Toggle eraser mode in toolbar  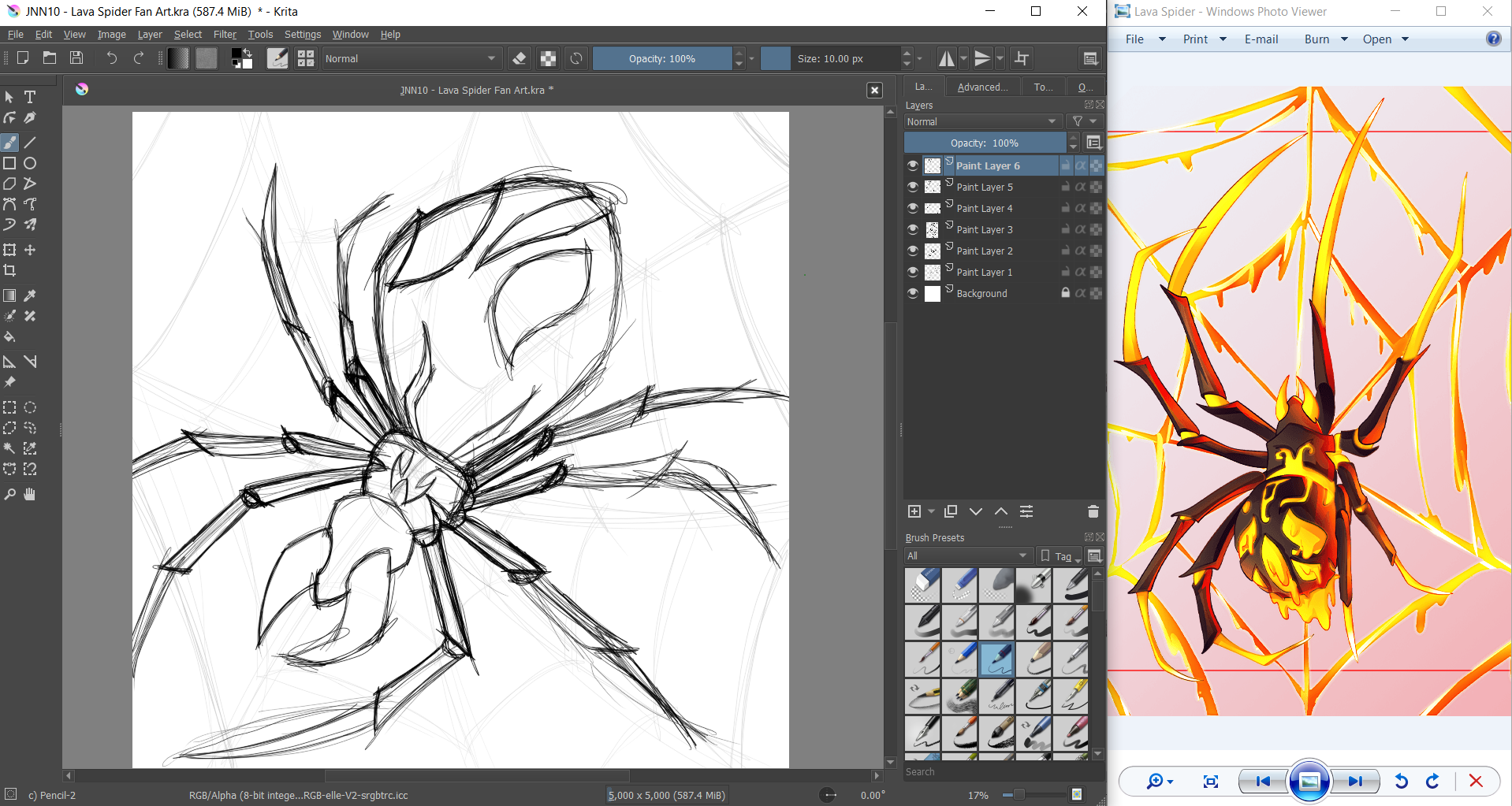(520, 58)
